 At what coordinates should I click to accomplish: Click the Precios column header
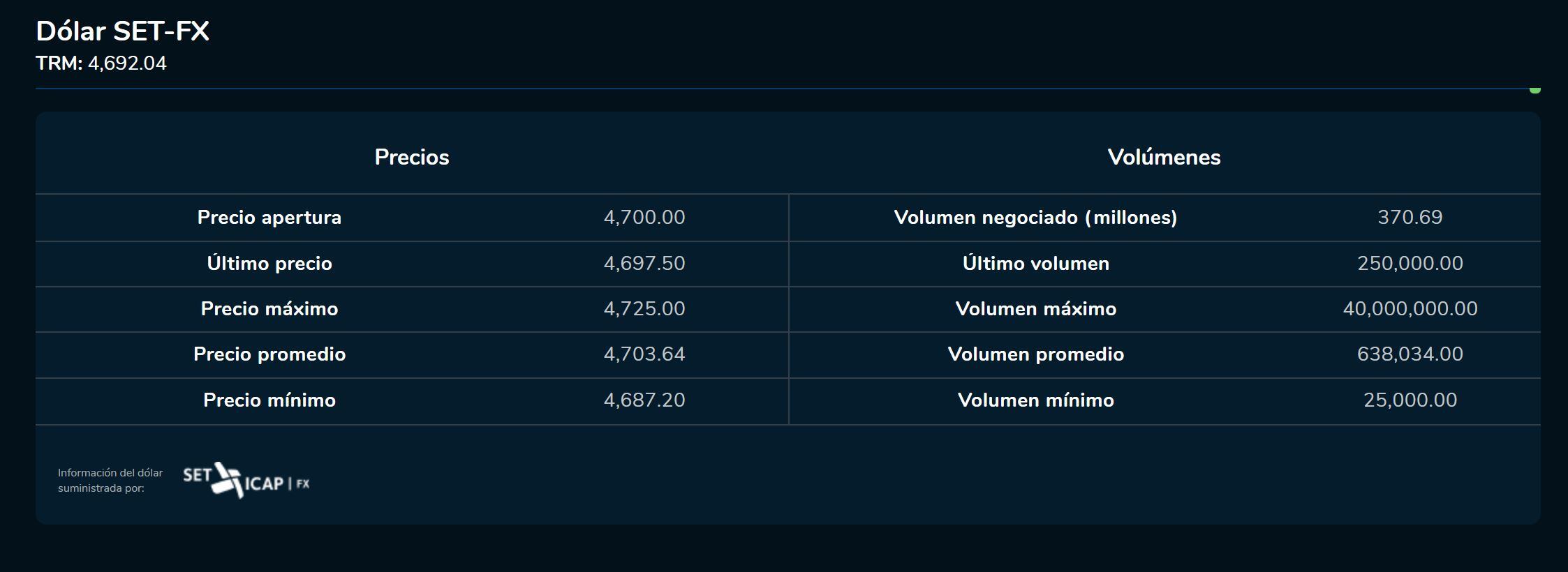(412, 157)
